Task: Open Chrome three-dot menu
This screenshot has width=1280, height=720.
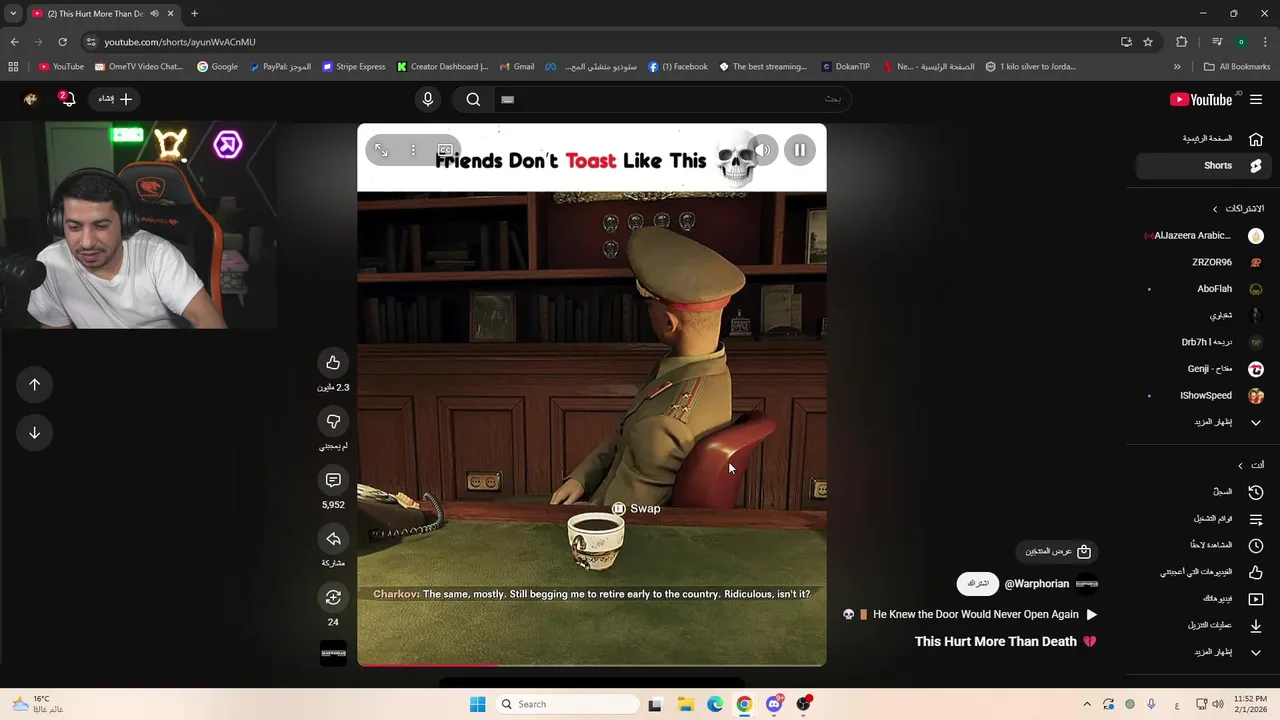Action: point(1265,42)
